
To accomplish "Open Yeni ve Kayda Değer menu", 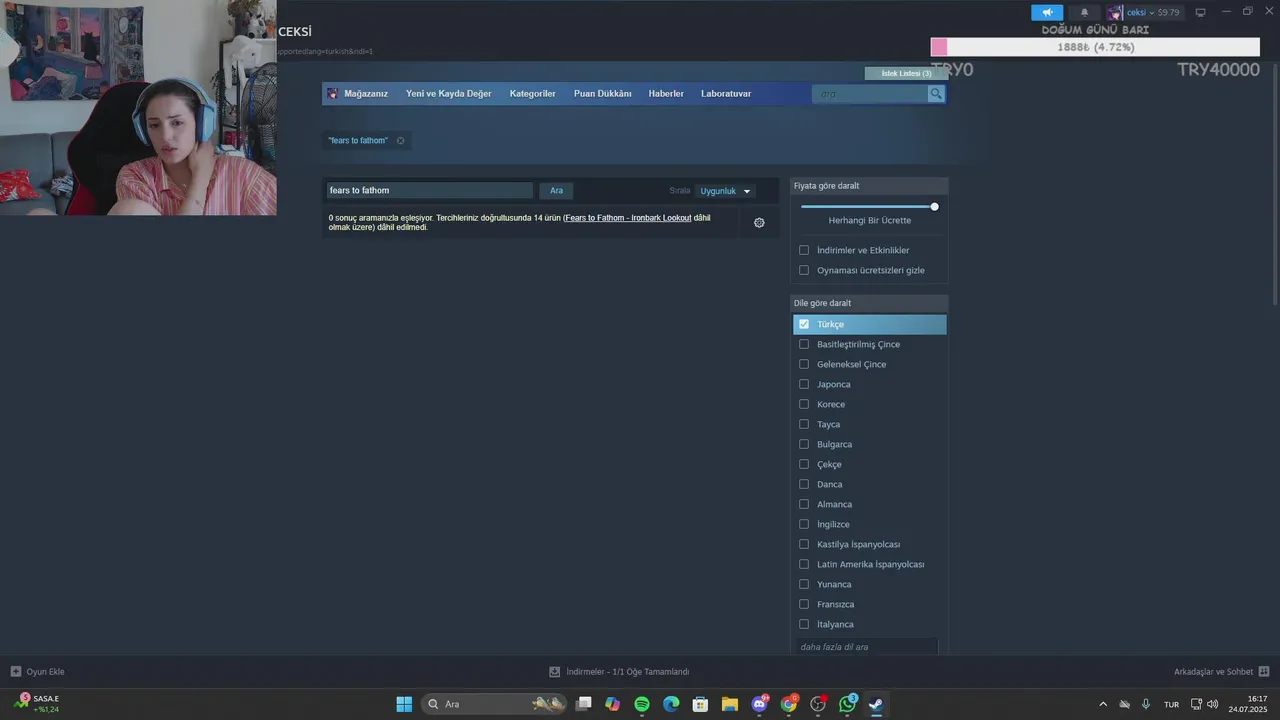I will [x=448, y=94].
